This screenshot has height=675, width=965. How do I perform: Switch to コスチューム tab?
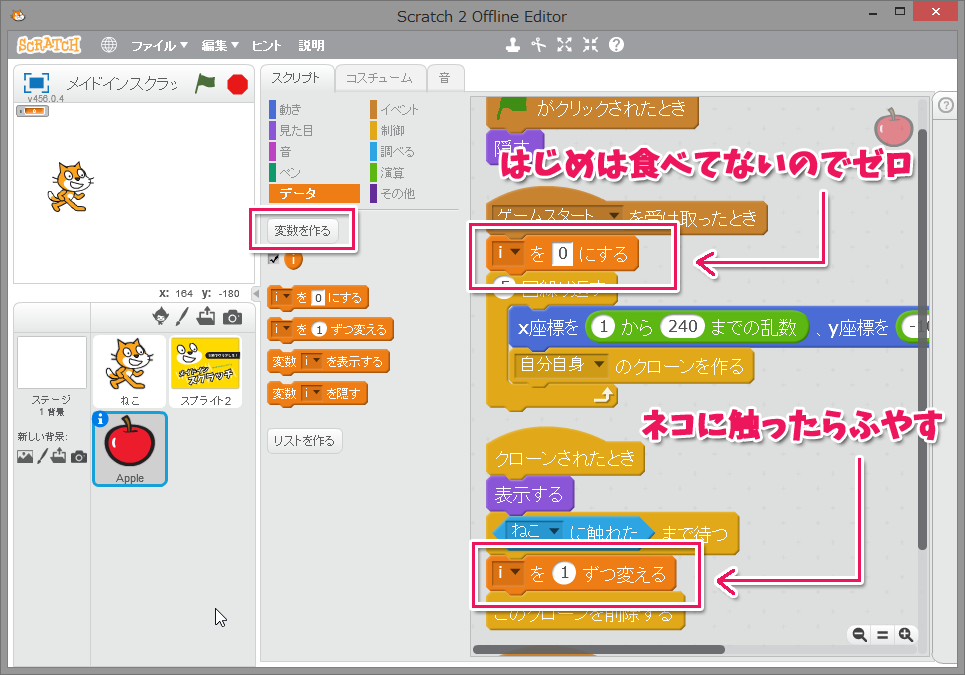[x=379, y=78]
